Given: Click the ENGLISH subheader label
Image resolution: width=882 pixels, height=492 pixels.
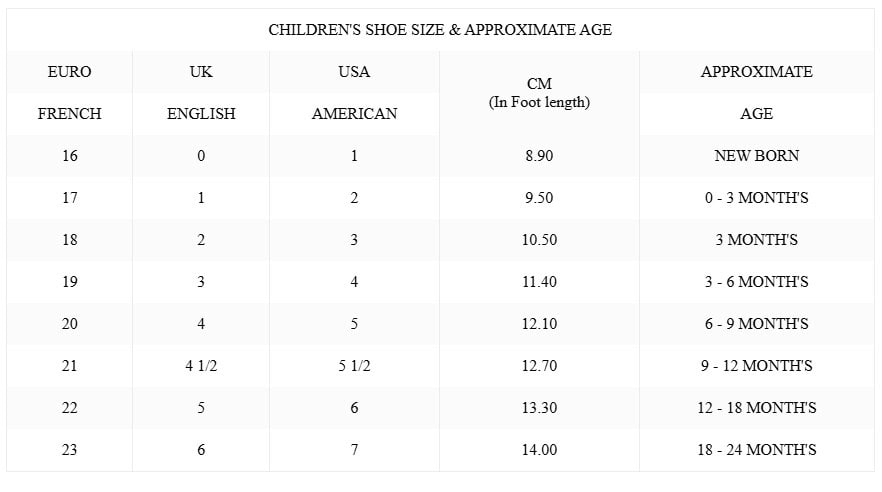Looking at the screenshot, I should 201,114.
